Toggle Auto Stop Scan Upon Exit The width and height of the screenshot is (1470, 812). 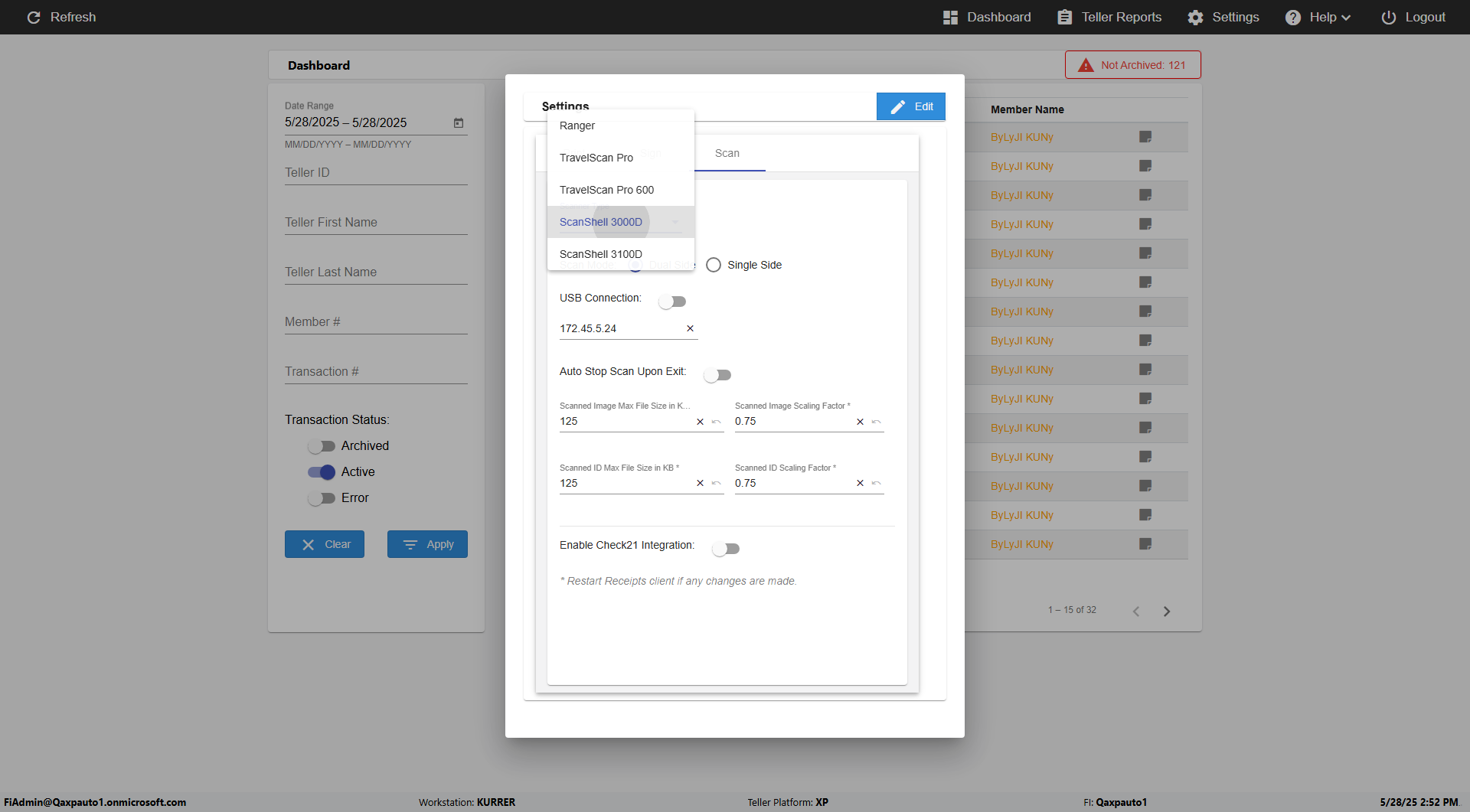(717, 375)
